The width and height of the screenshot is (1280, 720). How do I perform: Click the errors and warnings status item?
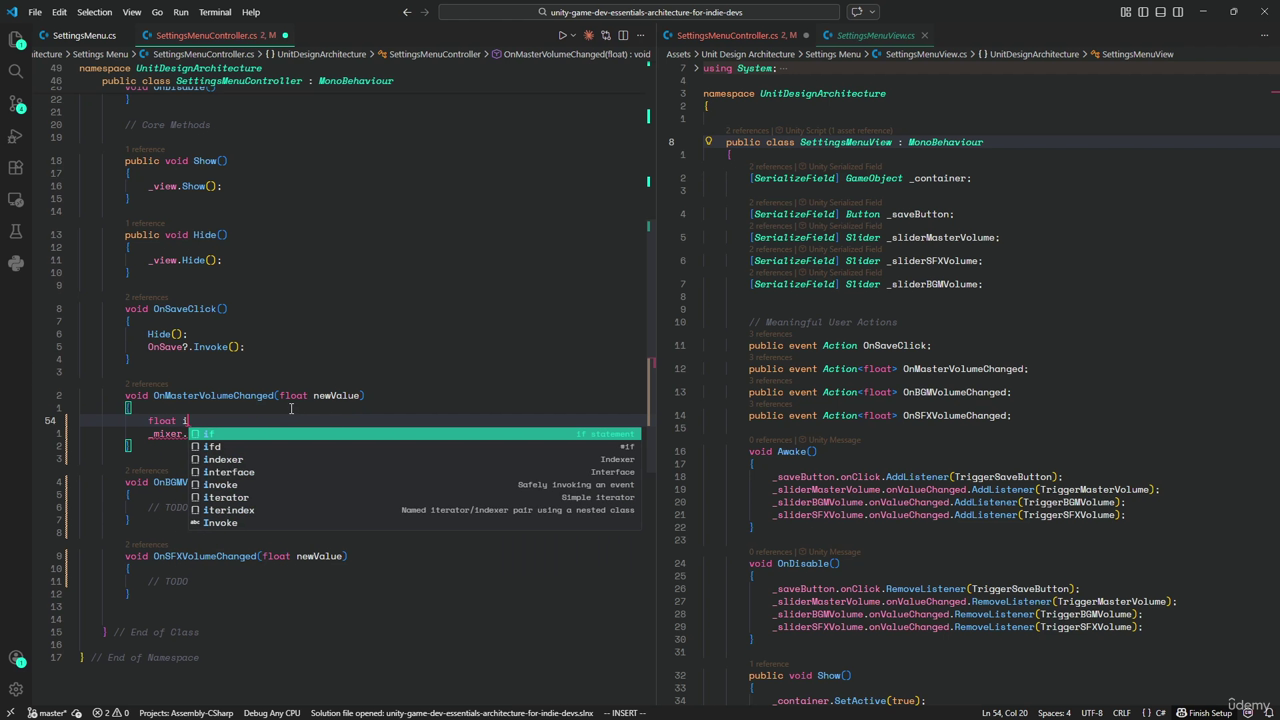click(x=111, y=713)
